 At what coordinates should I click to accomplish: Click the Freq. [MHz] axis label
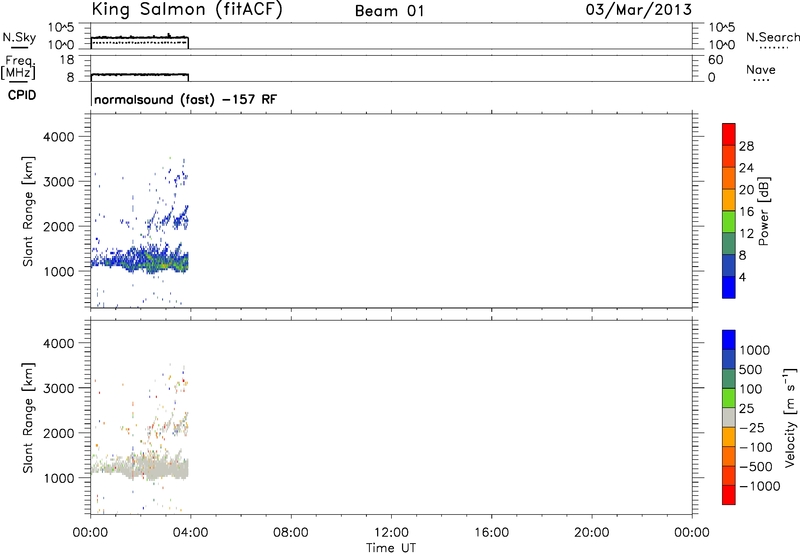coord(18,68)
